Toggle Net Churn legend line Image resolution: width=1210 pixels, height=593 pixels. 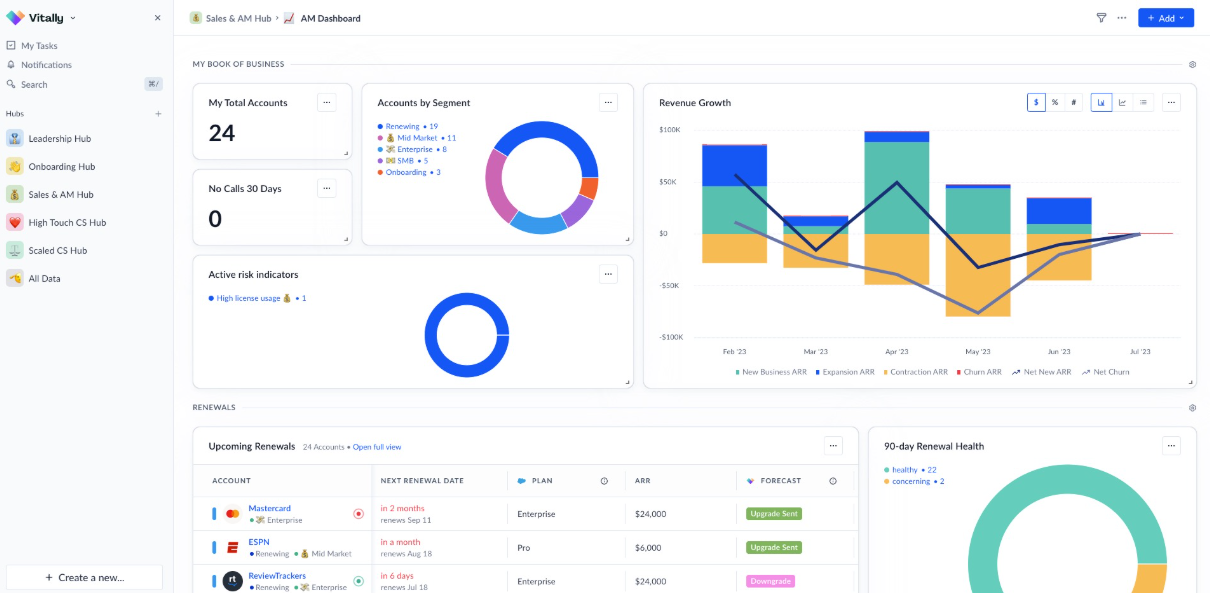coord(1105,372)
